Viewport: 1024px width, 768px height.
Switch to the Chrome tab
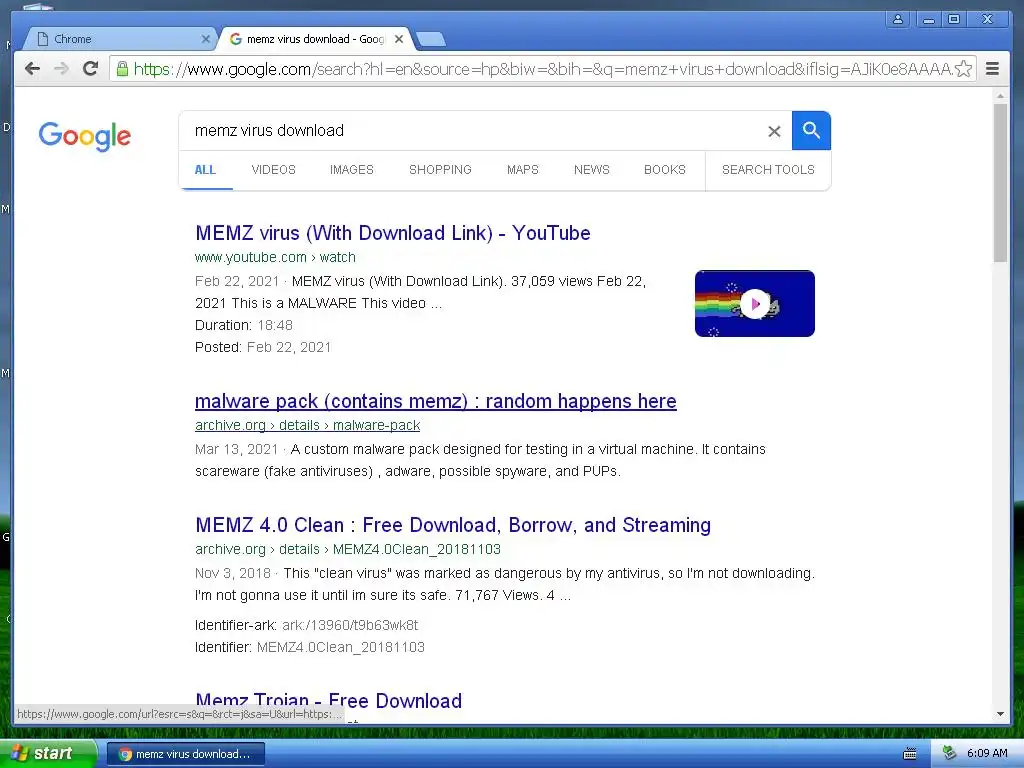coord(120,39)
